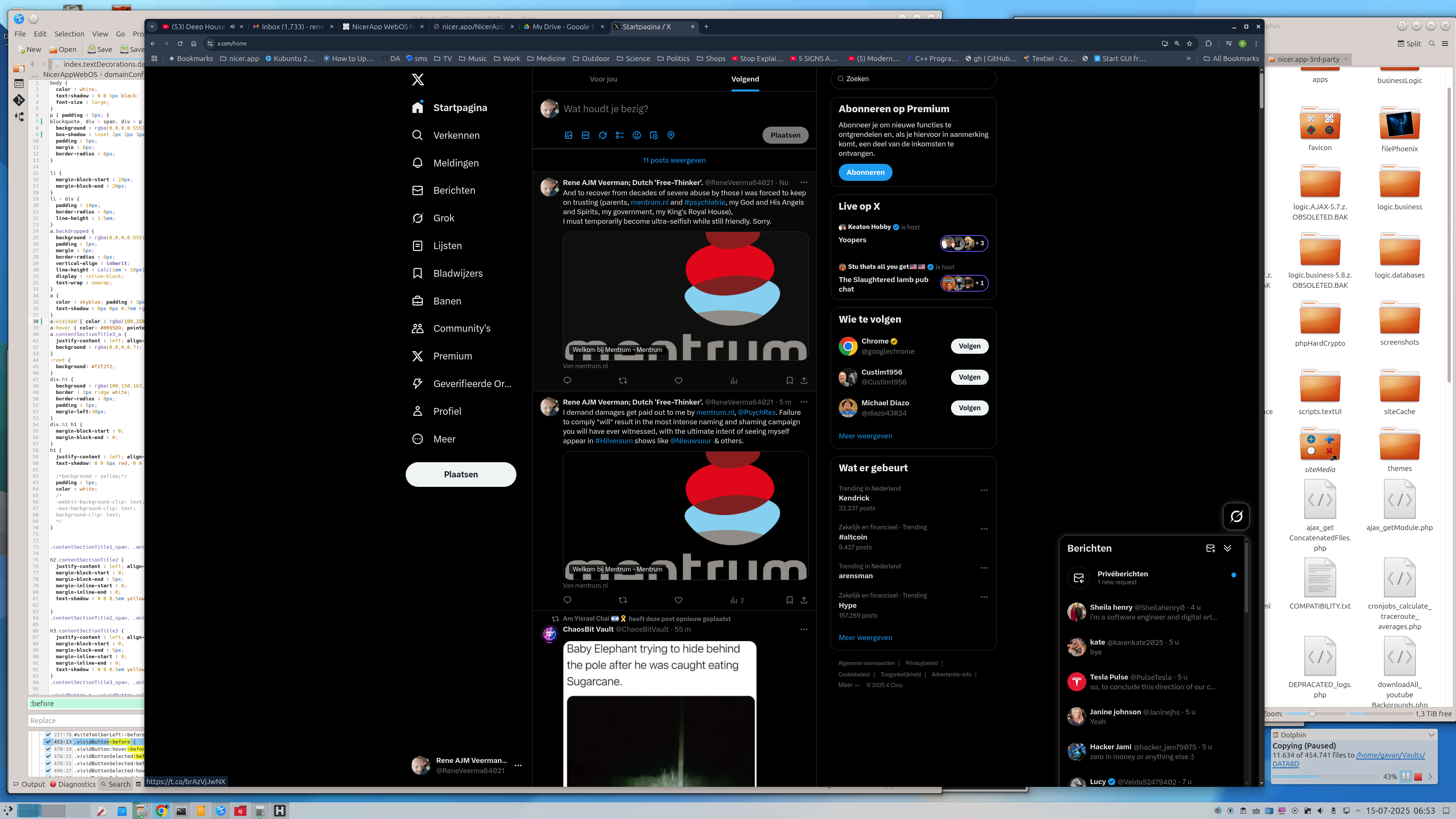Open more options on Kendrick trend
Screen dimensions: 1456x819
[984, 491]
